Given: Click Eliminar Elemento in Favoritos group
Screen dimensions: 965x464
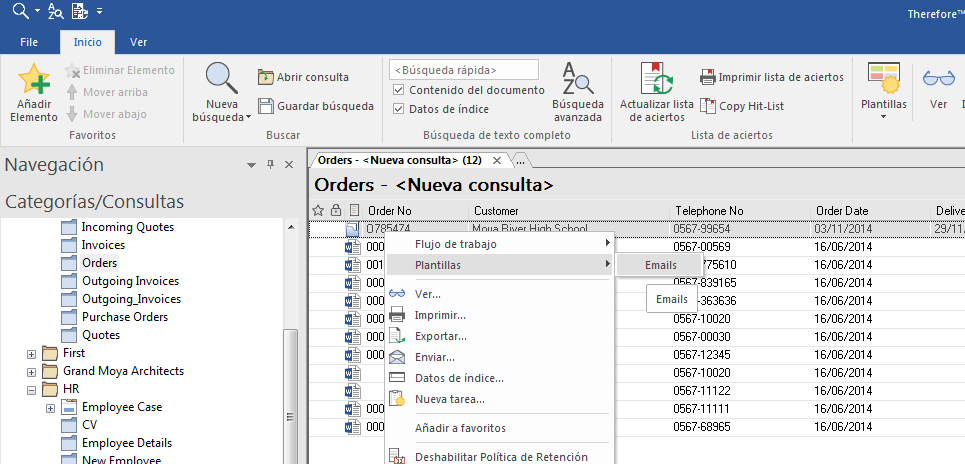Looking at the screenshot, I should (x=120, y=70).
